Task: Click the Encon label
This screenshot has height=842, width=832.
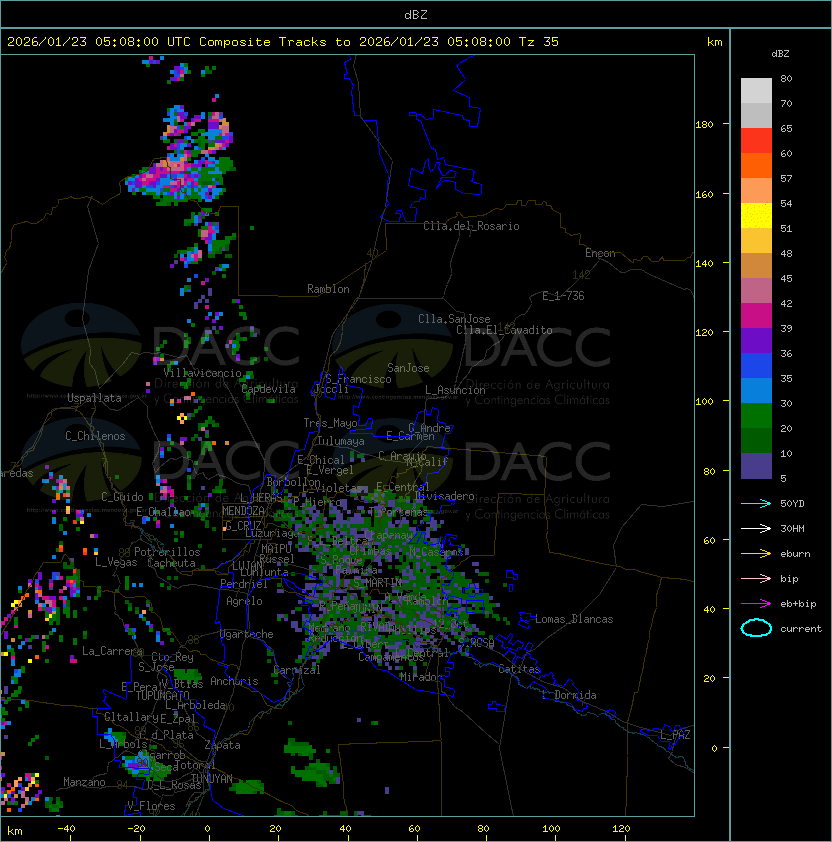Action: point(600,253)
